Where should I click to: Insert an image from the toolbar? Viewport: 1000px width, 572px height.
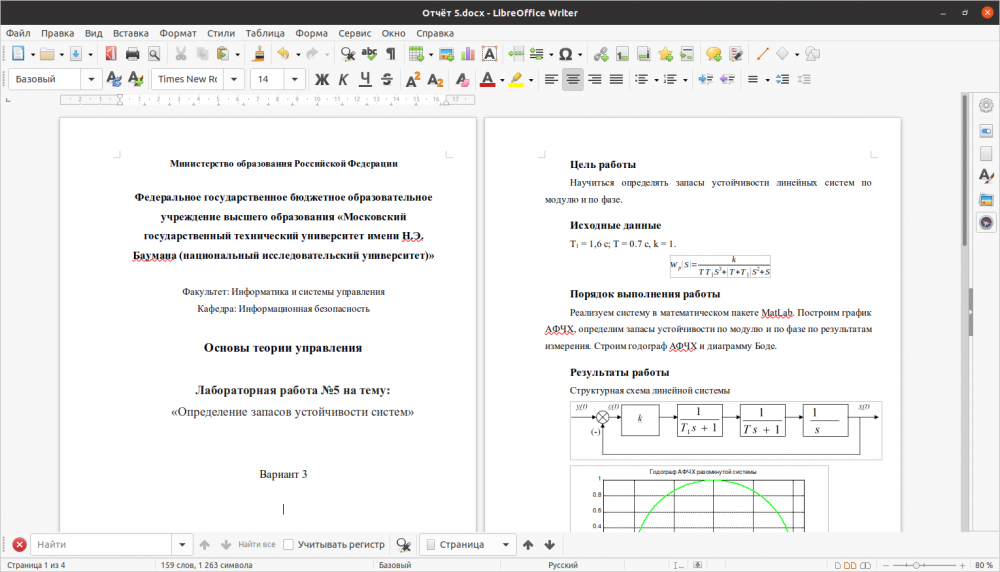[446, 54]
